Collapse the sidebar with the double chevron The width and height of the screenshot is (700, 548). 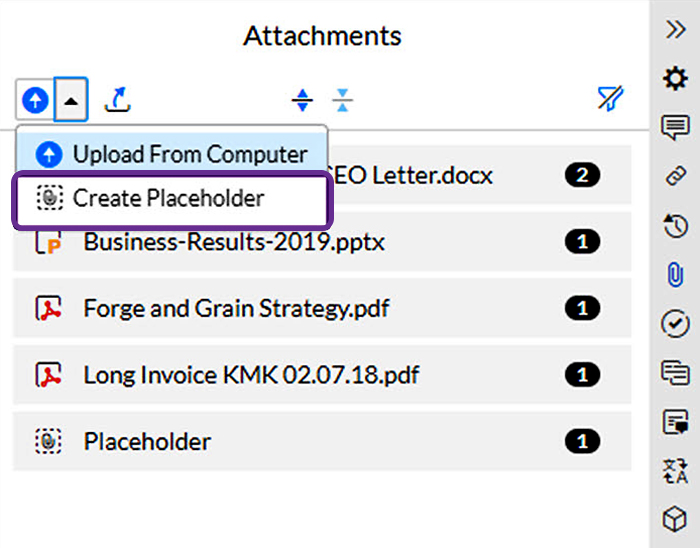(x=676, y=29)
